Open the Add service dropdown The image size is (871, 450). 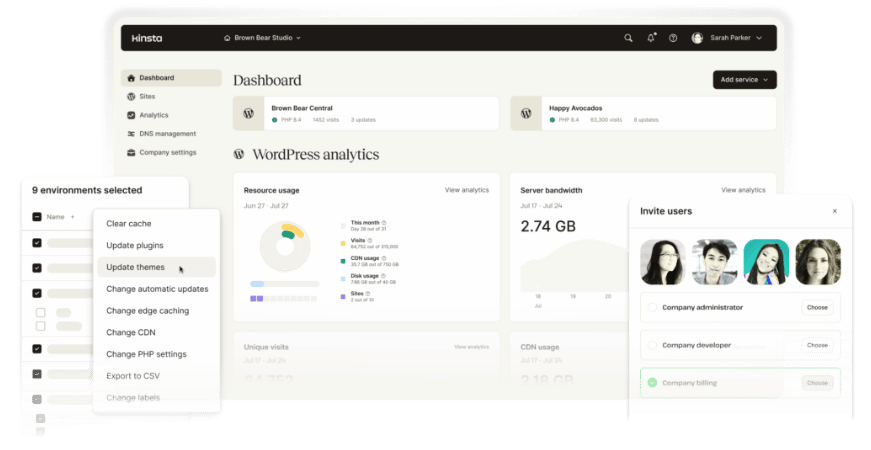coord(744,79)
